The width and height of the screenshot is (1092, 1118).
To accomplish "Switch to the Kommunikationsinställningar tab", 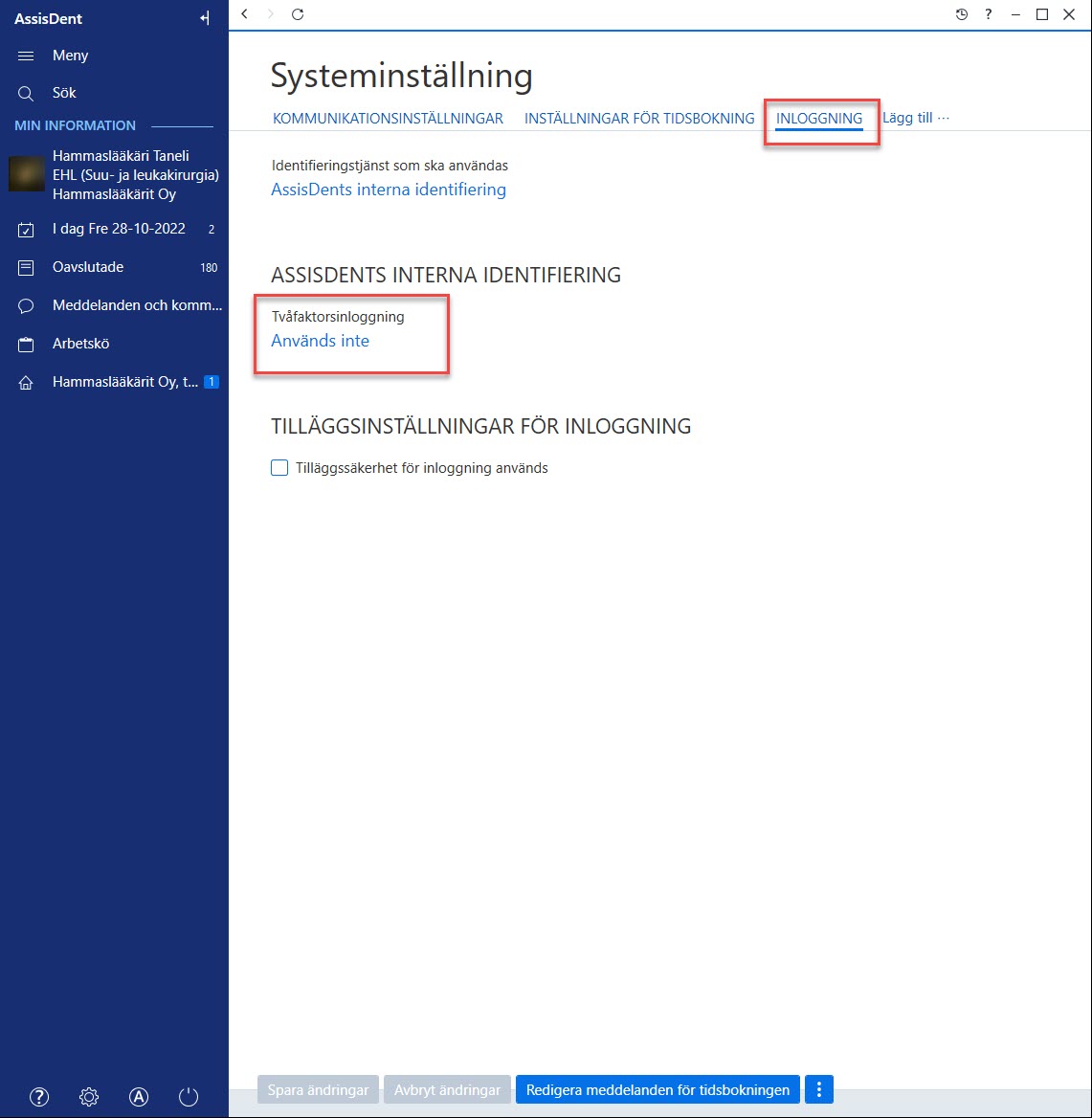I will (388, 119).
